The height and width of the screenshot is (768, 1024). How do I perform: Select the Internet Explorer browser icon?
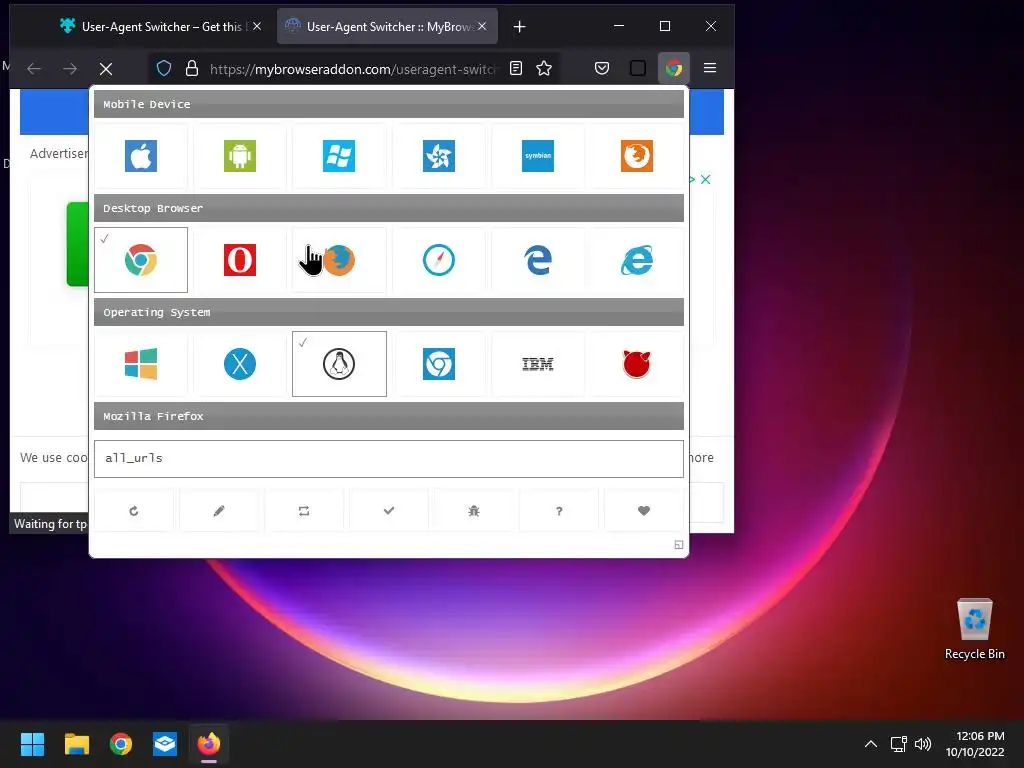(637, 260)
